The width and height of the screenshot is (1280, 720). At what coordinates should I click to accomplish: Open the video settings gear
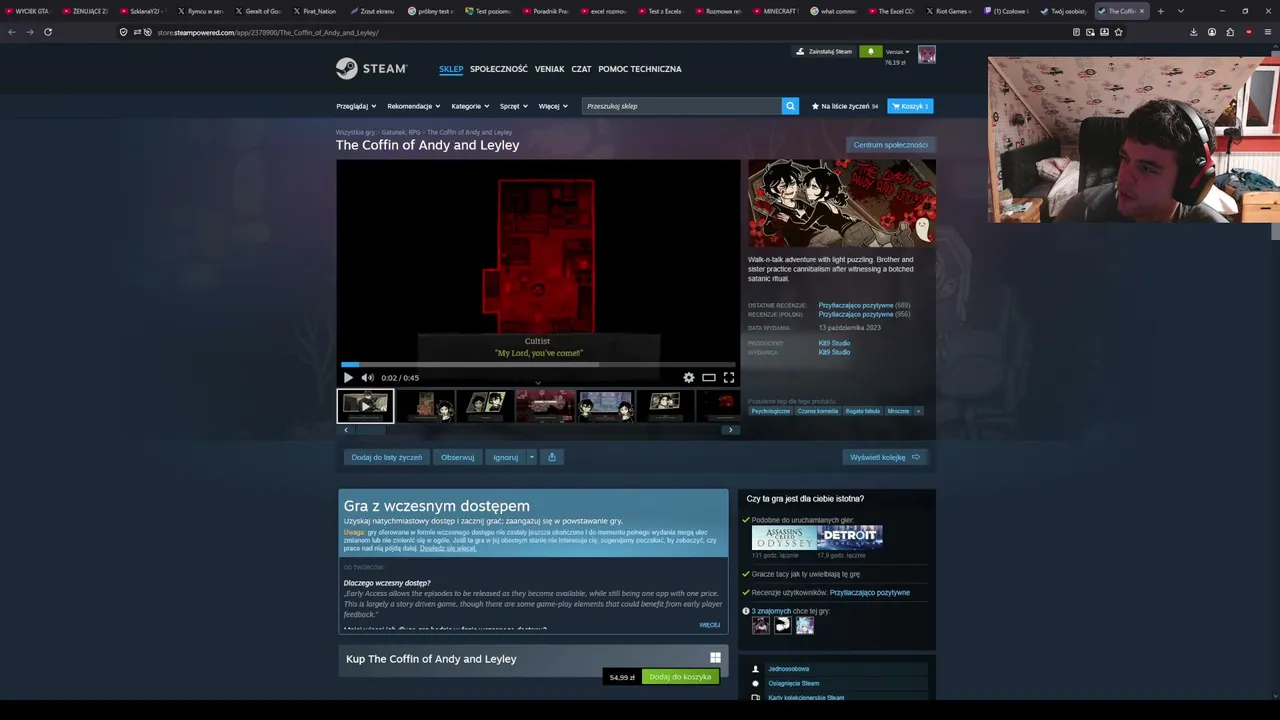[688, 378]
